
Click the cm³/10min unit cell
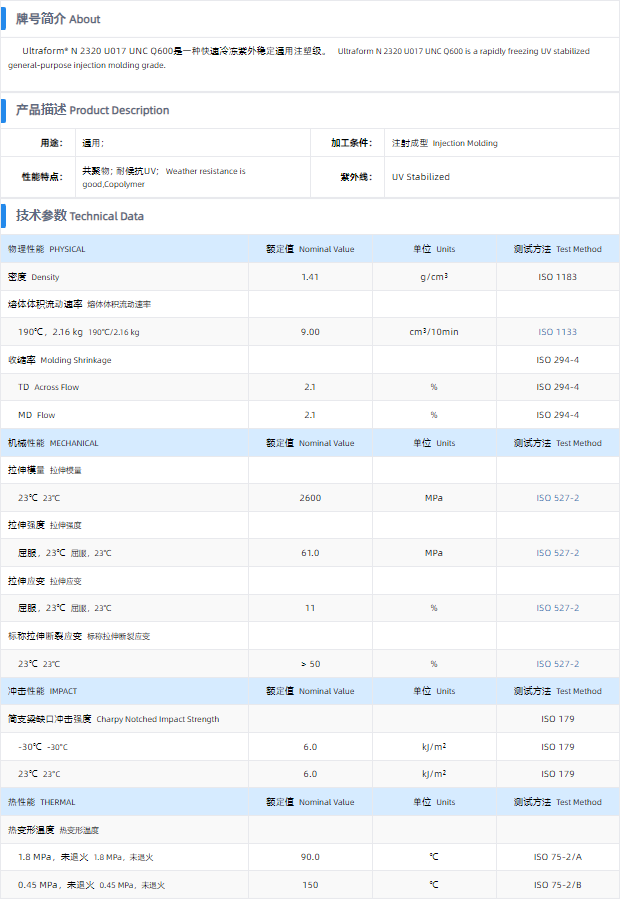tap(434, 332)
